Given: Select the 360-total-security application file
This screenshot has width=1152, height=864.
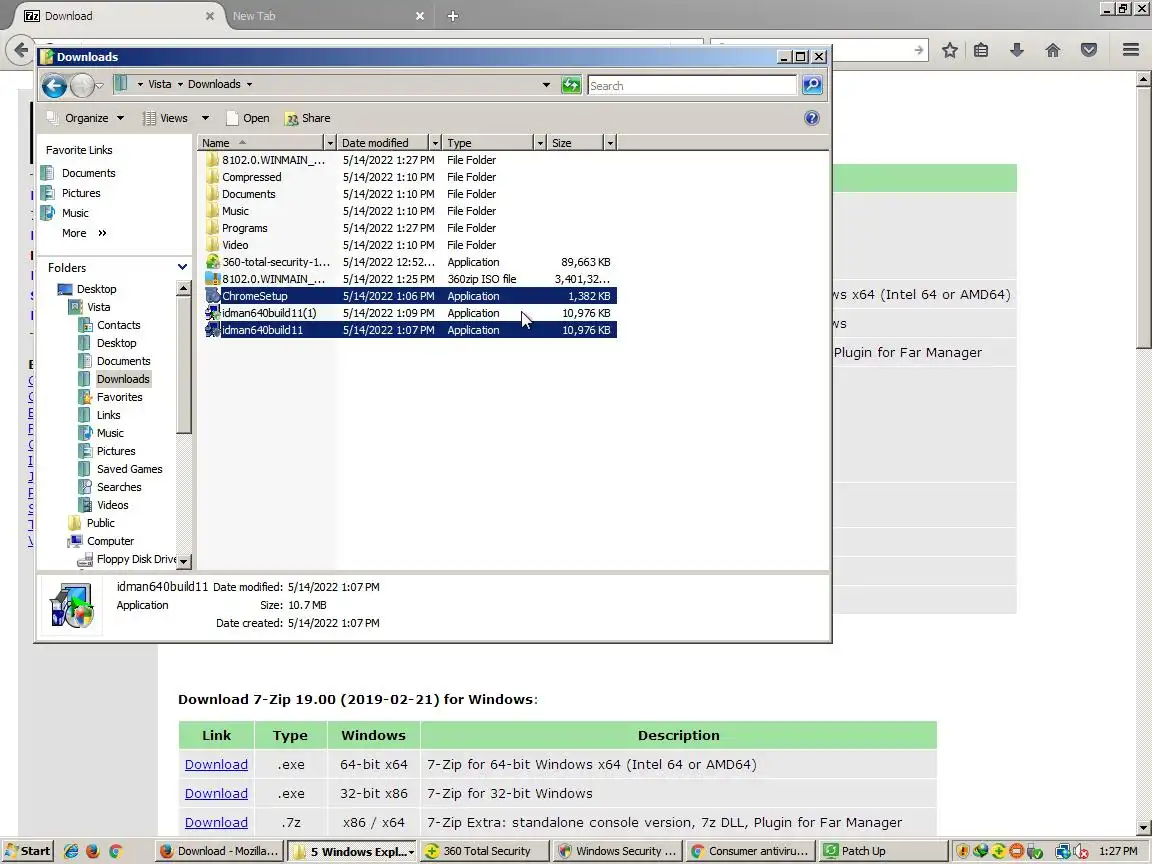Looking at the screenshot, I should (411, 262).
